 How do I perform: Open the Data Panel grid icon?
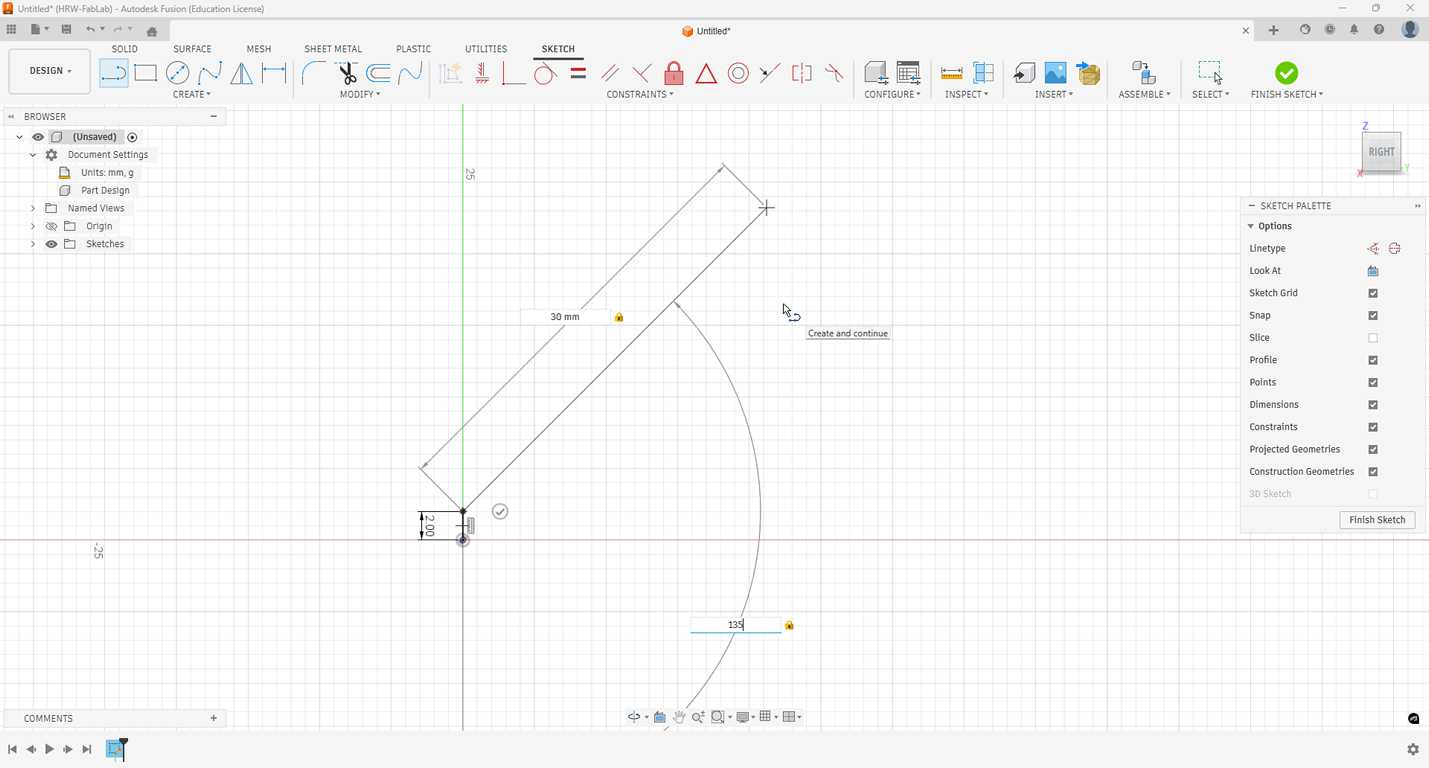click(11, 30)
